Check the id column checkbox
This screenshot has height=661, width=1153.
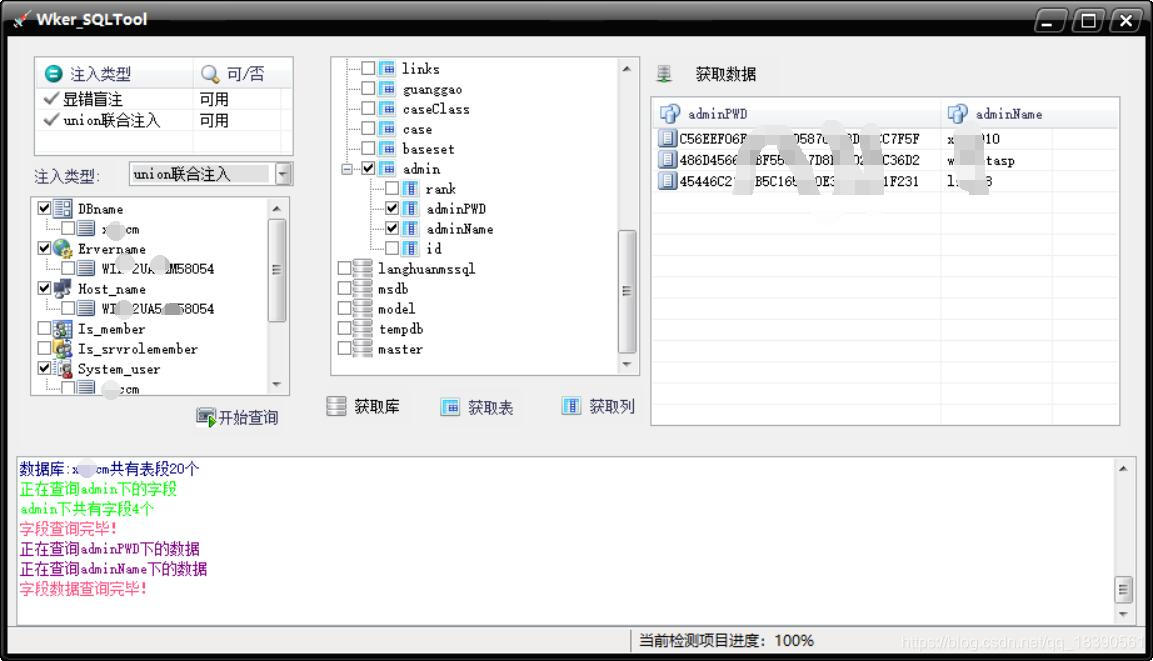point(392,248)
